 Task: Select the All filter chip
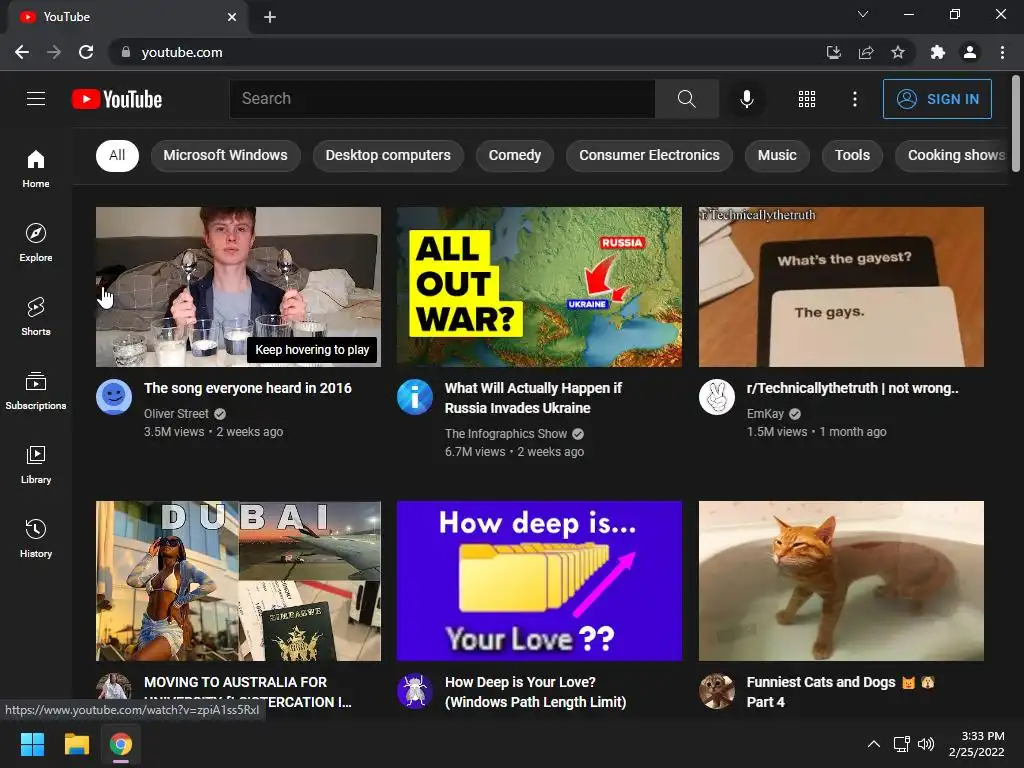click(118, 155)
